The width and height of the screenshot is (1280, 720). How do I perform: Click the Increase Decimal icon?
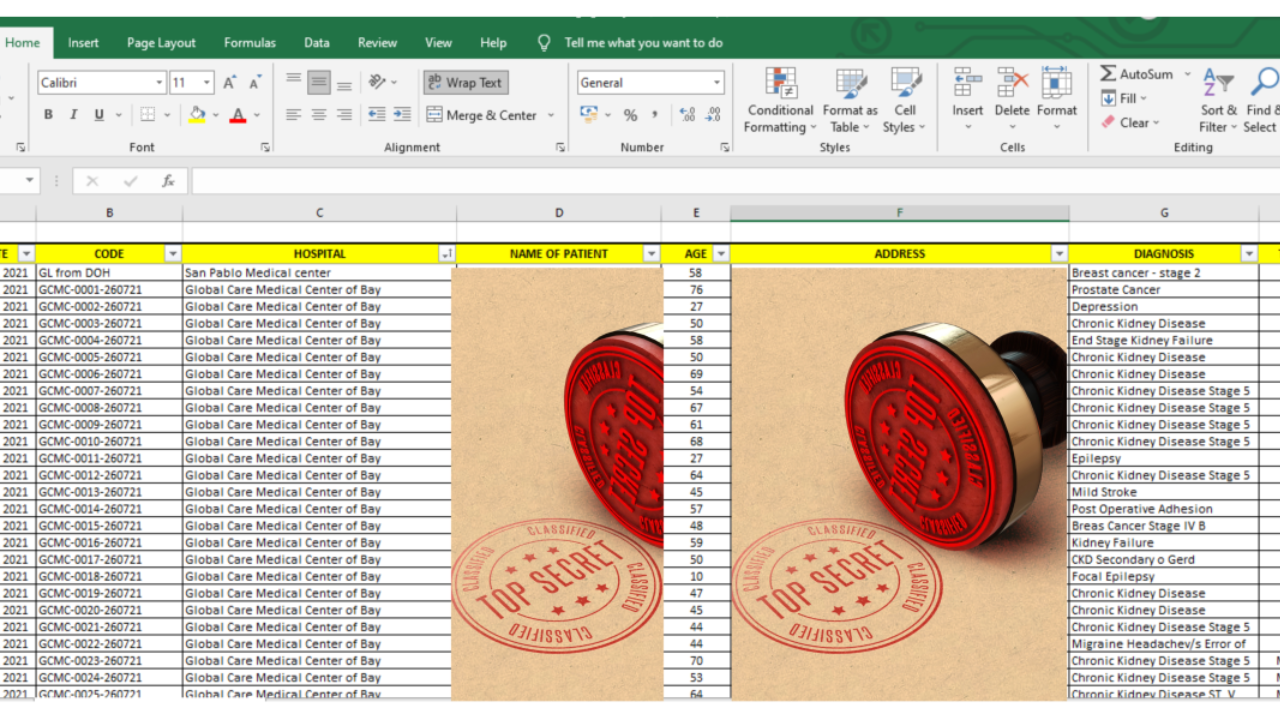coord(687,115)
